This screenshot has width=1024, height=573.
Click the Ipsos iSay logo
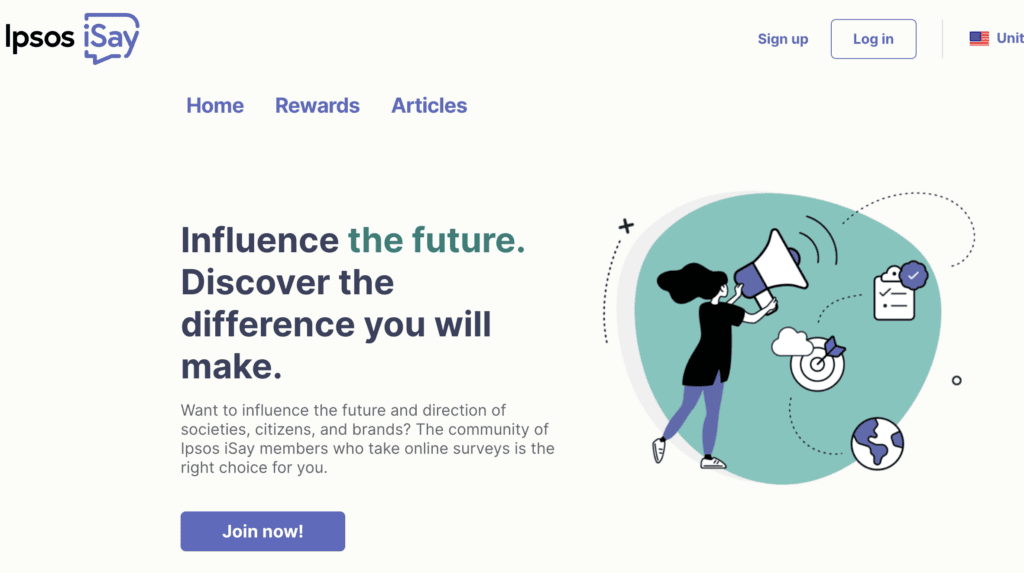point(72,38)
